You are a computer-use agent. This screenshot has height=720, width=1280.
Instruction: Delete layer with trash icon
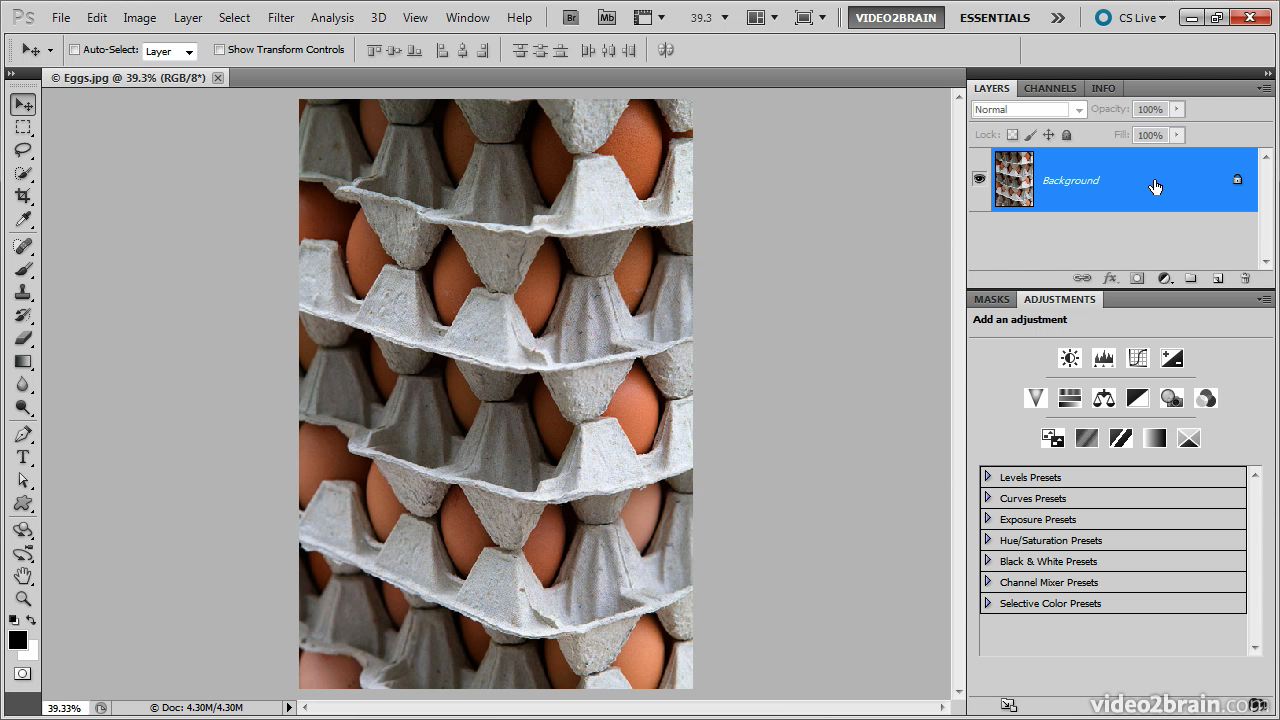pyautogui.click(x=1245, y=278)
